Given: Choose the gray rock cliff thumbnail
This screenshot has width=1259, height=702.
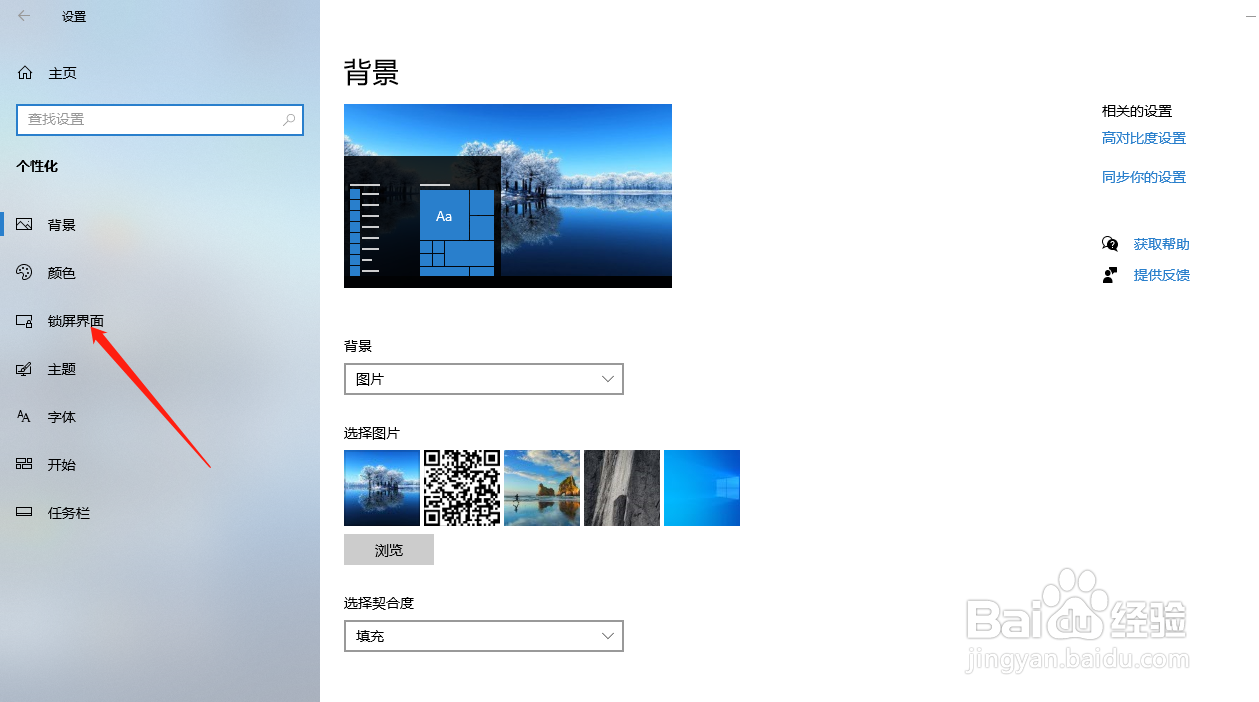Looking at the screenshot, I should [x=622, y=488].
